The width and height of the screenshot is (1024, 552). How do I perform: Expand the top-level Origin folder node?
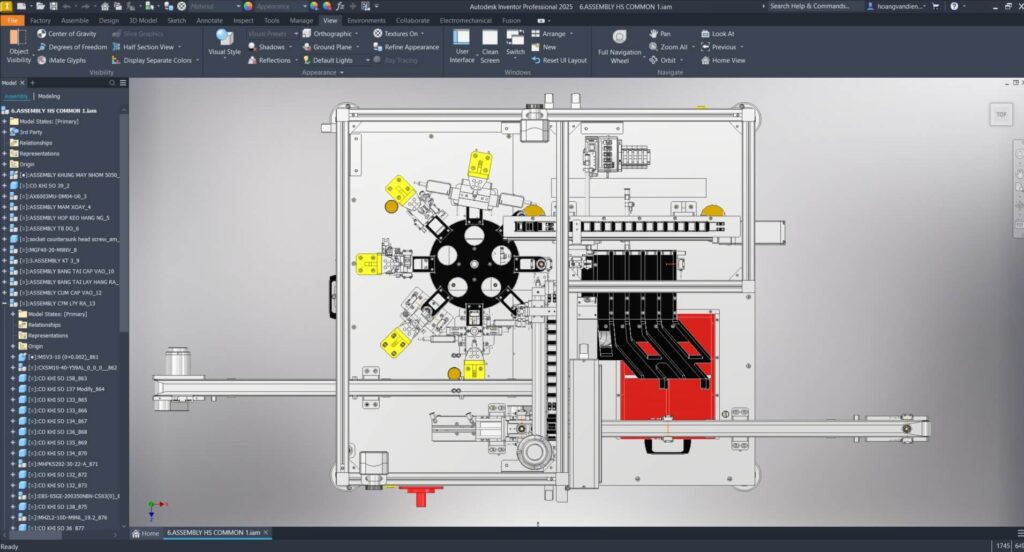tap(5, 164)
